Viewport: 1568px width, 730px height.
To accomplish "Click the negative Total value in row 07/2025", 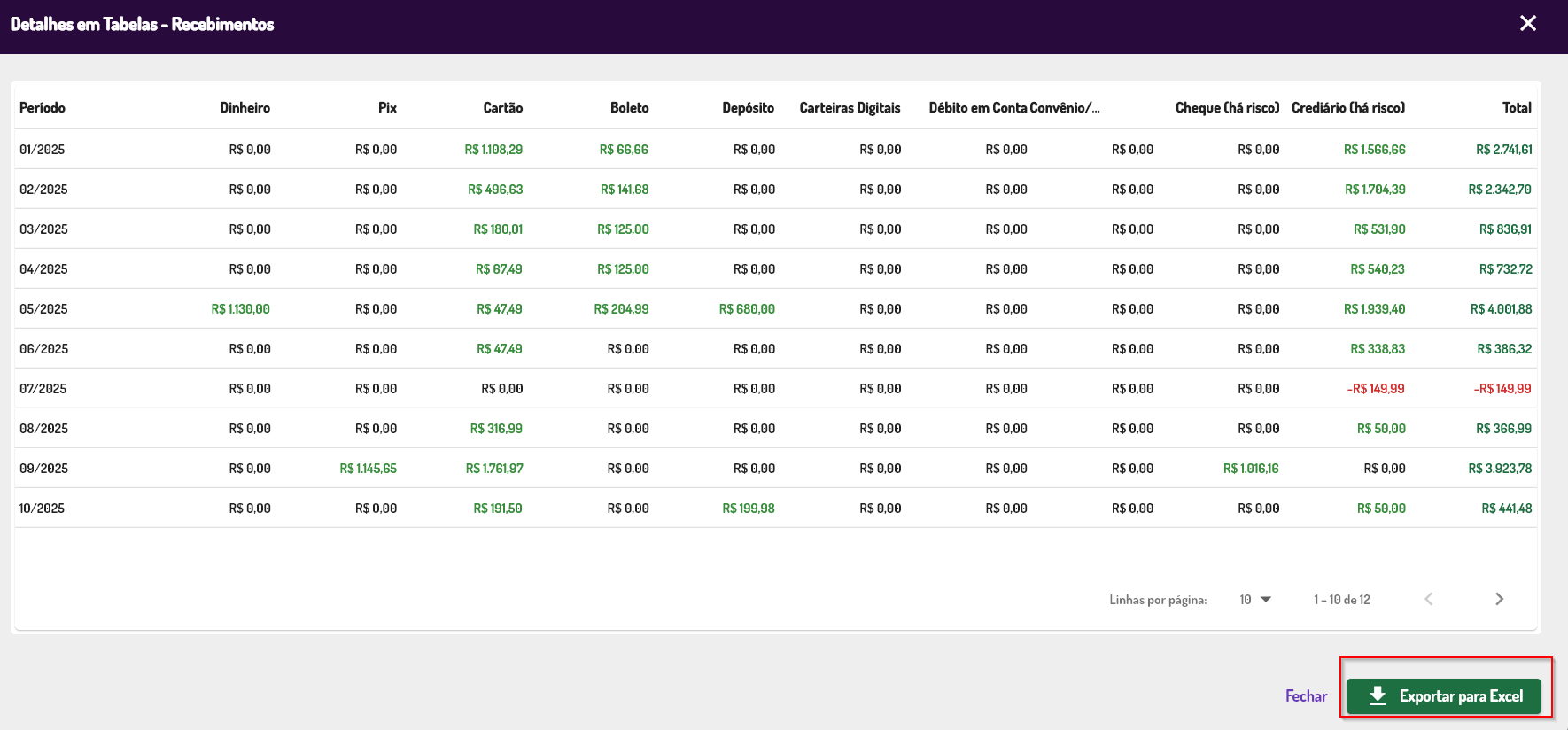I will click(x=1502, y=389).
